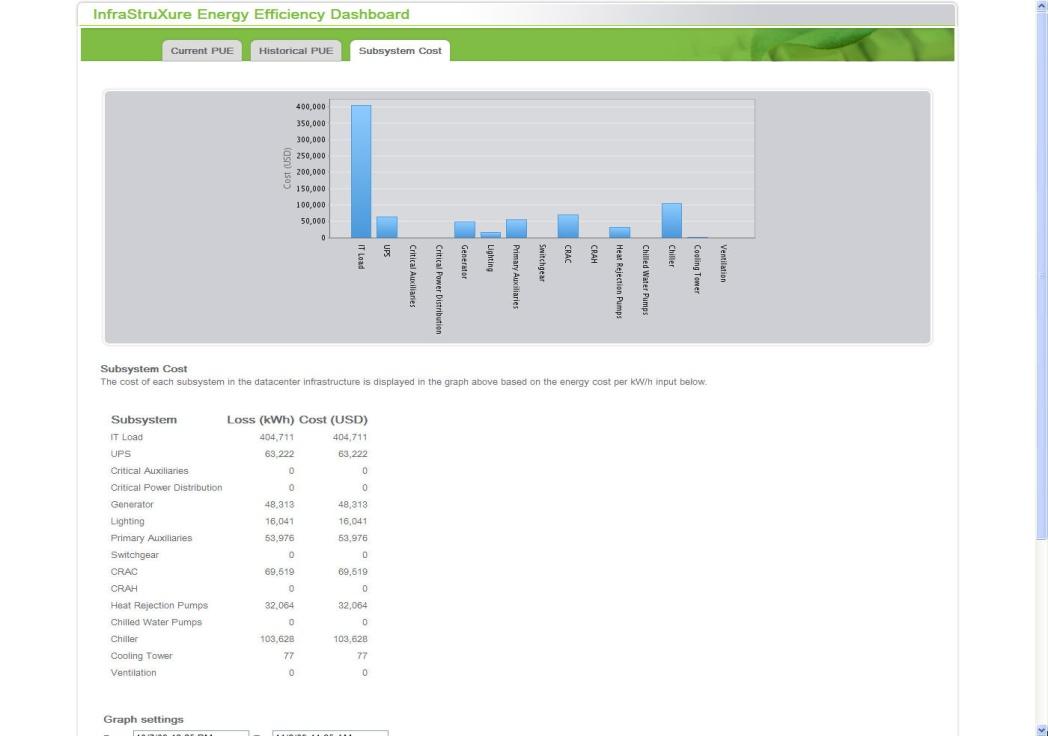This screenshot has height=736, width=1048.
Task: Select the Primary Auxiliaries chart bar
Action: coord(517,229)
